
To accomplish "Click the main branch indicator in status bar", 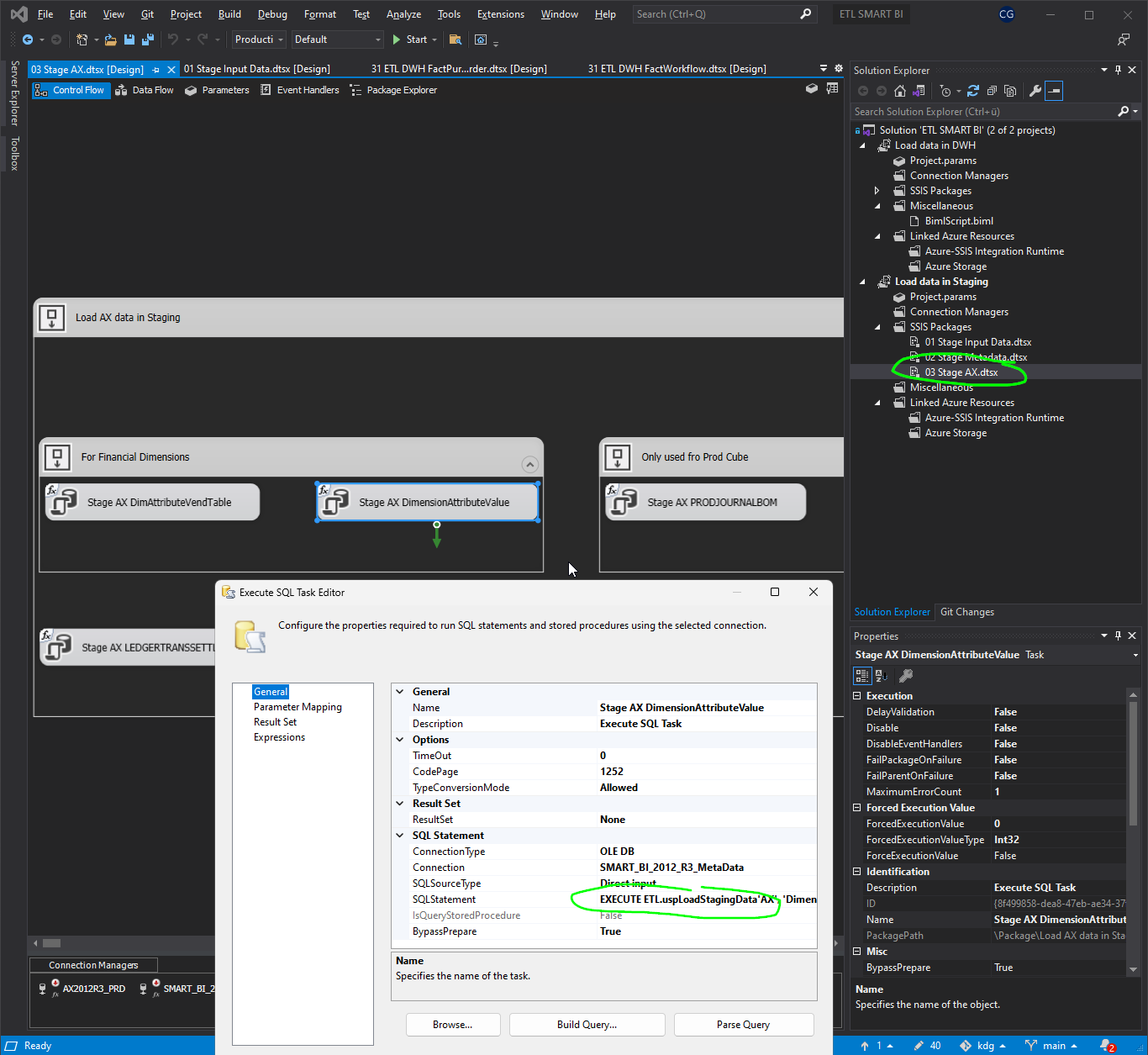I will coord(1051,1046).
